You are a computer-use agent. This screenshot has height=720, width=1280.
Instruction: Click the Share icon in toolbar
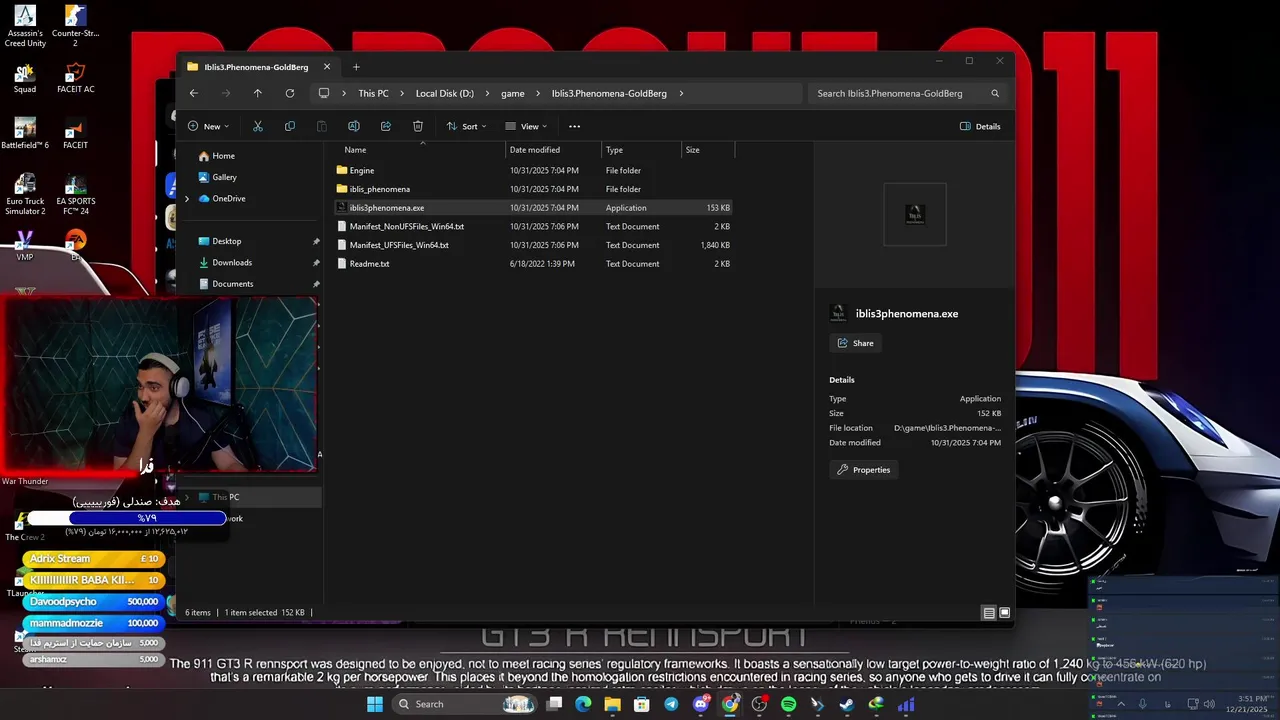tap(386, 126)
